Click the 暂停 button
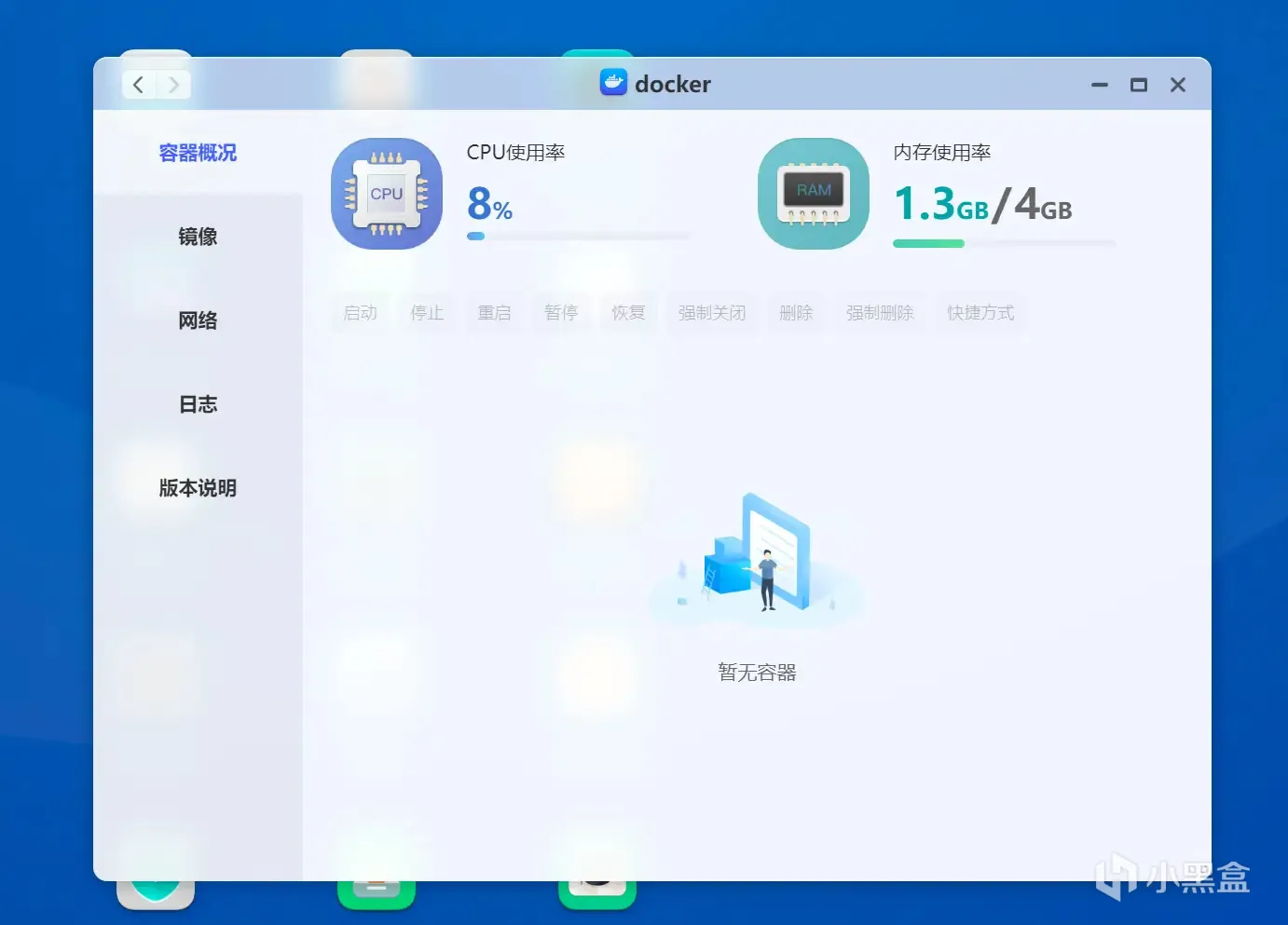The height and width of the screenshot is (925, 1288). coord(562,313)
